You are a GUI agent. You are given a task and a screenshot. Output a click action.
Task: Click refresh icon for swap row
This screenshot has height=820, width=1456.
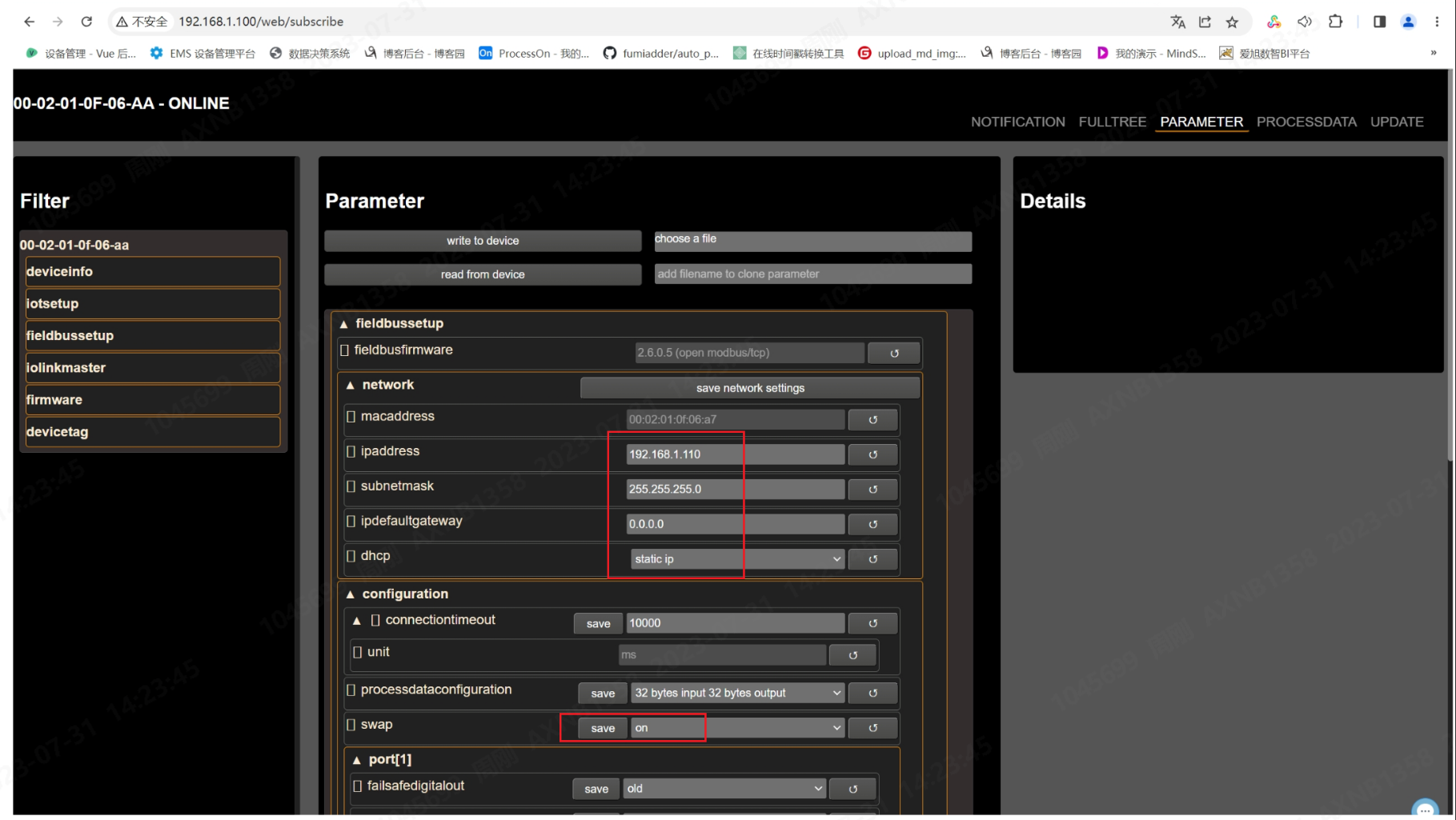[x=872, y=728]
